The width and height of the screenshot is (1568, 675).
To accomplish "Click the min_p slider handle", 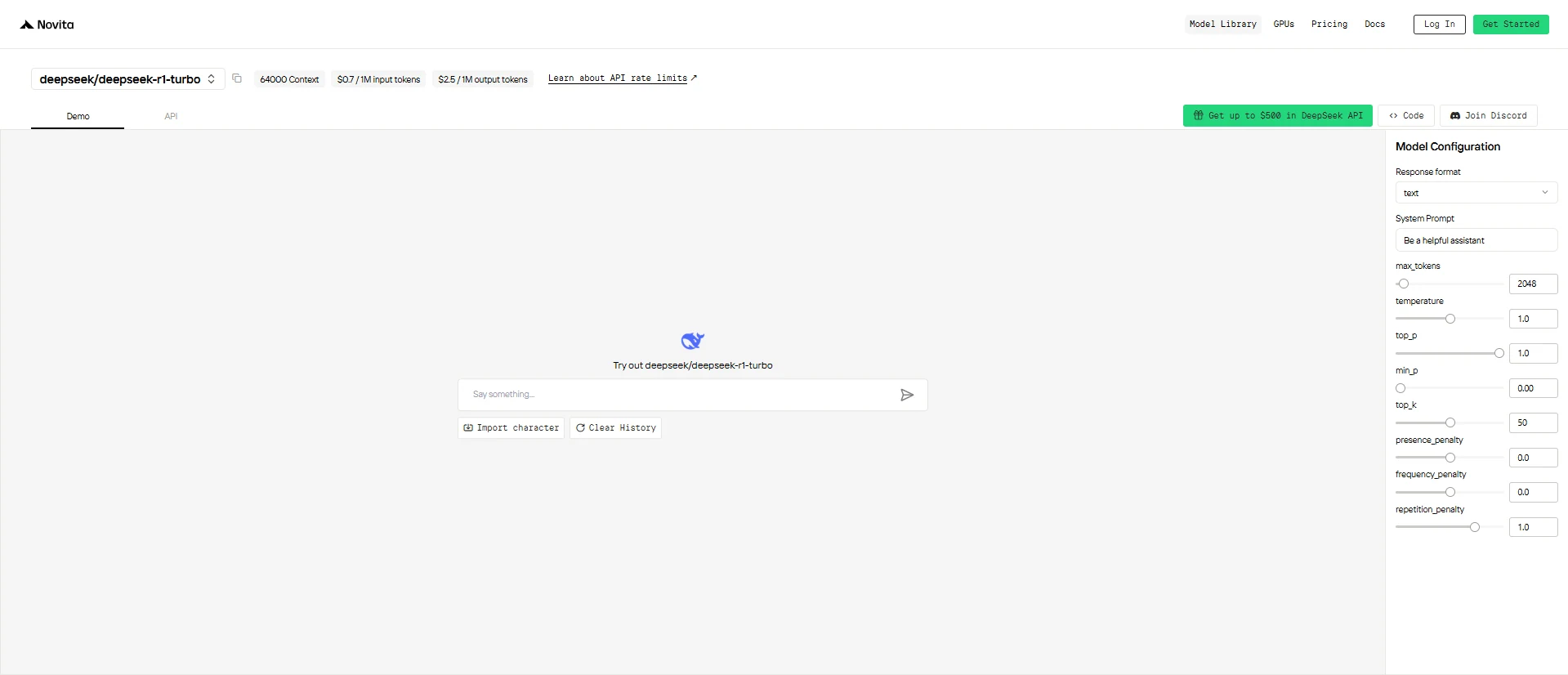I will point(1400,388).
